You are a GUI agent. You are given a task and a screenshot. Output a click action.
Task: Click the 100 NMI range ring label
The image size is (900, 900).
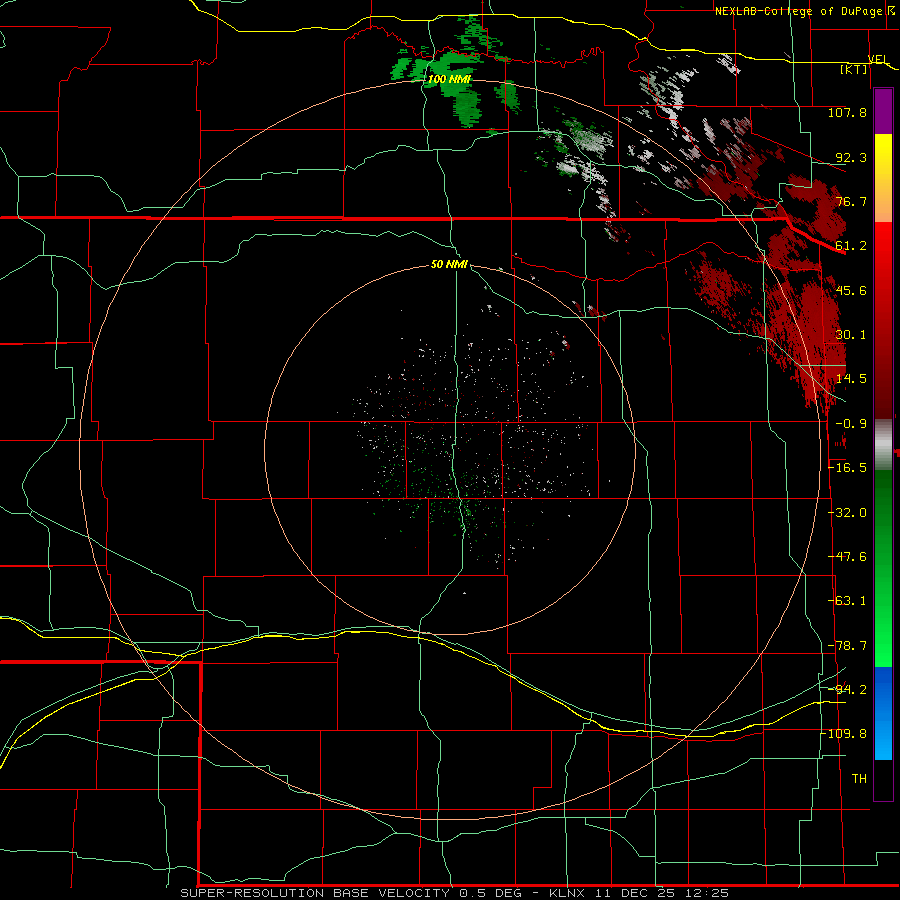(x=449, y=79)
